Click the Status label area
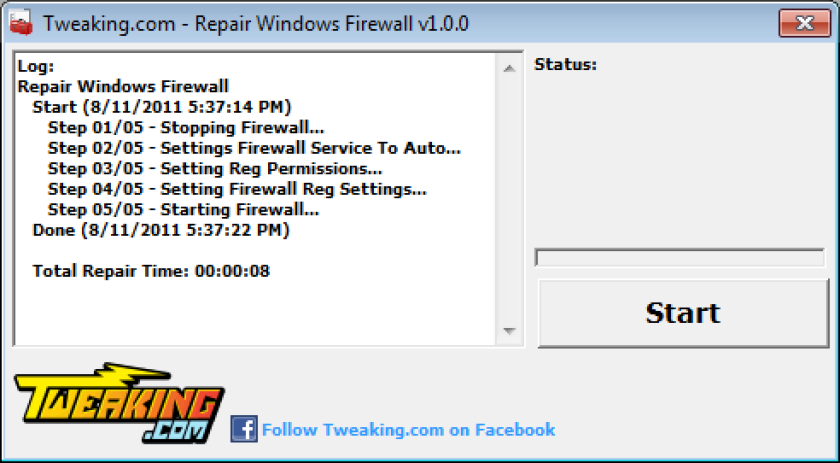The width and height of the screenshot is (840, 463). tap(566, 65)
